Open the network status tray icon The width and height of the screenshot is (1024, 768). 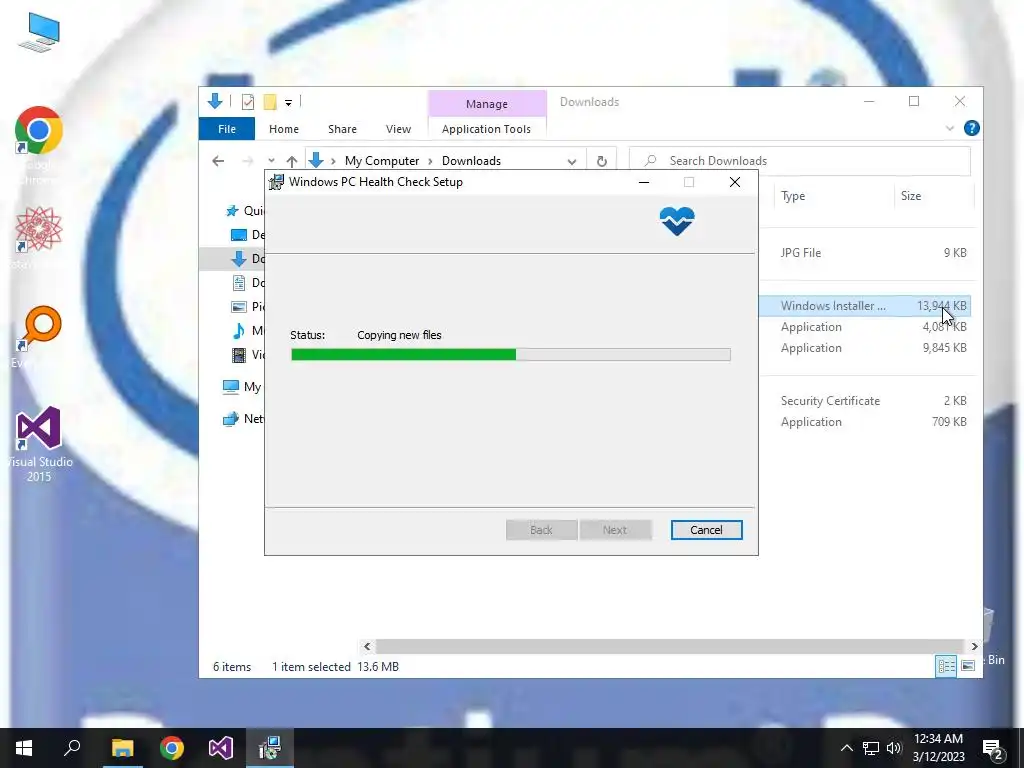871,748
